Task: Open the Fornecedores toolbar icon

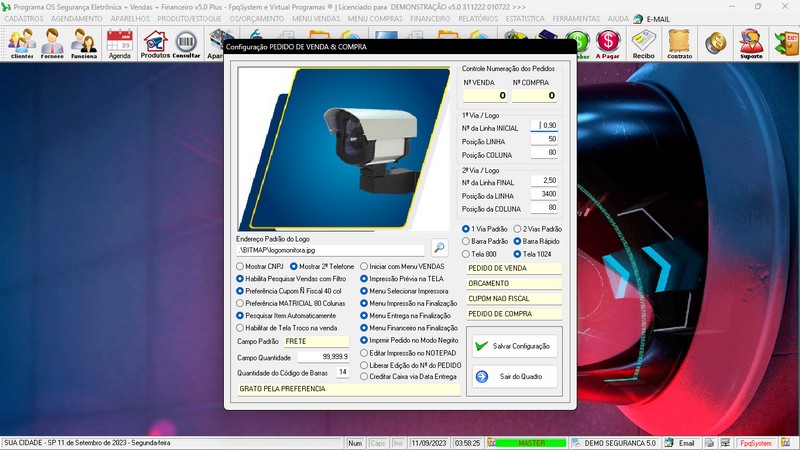Action: 53,44
